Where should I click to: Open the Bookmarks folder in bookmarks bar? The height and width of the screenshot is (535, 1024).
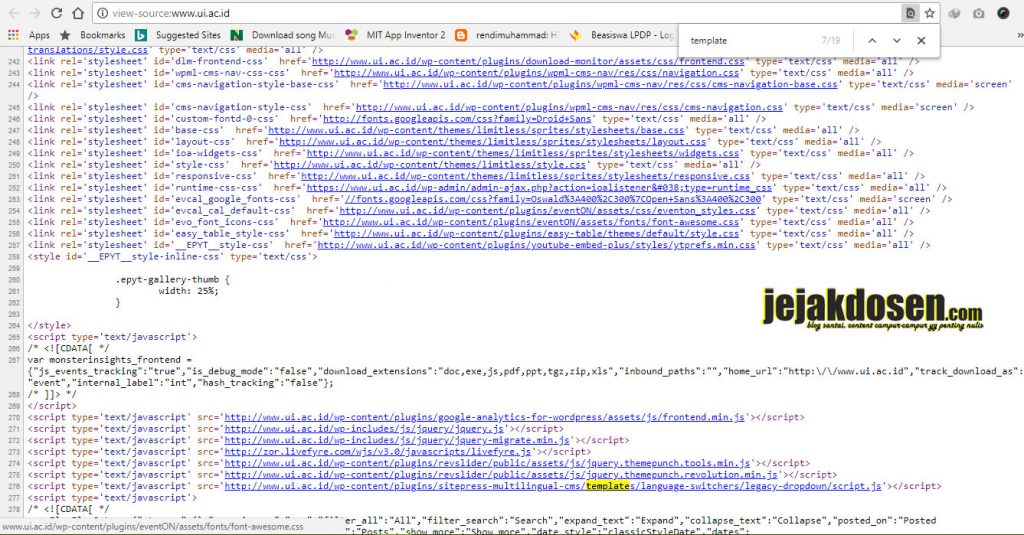[93, 35]
